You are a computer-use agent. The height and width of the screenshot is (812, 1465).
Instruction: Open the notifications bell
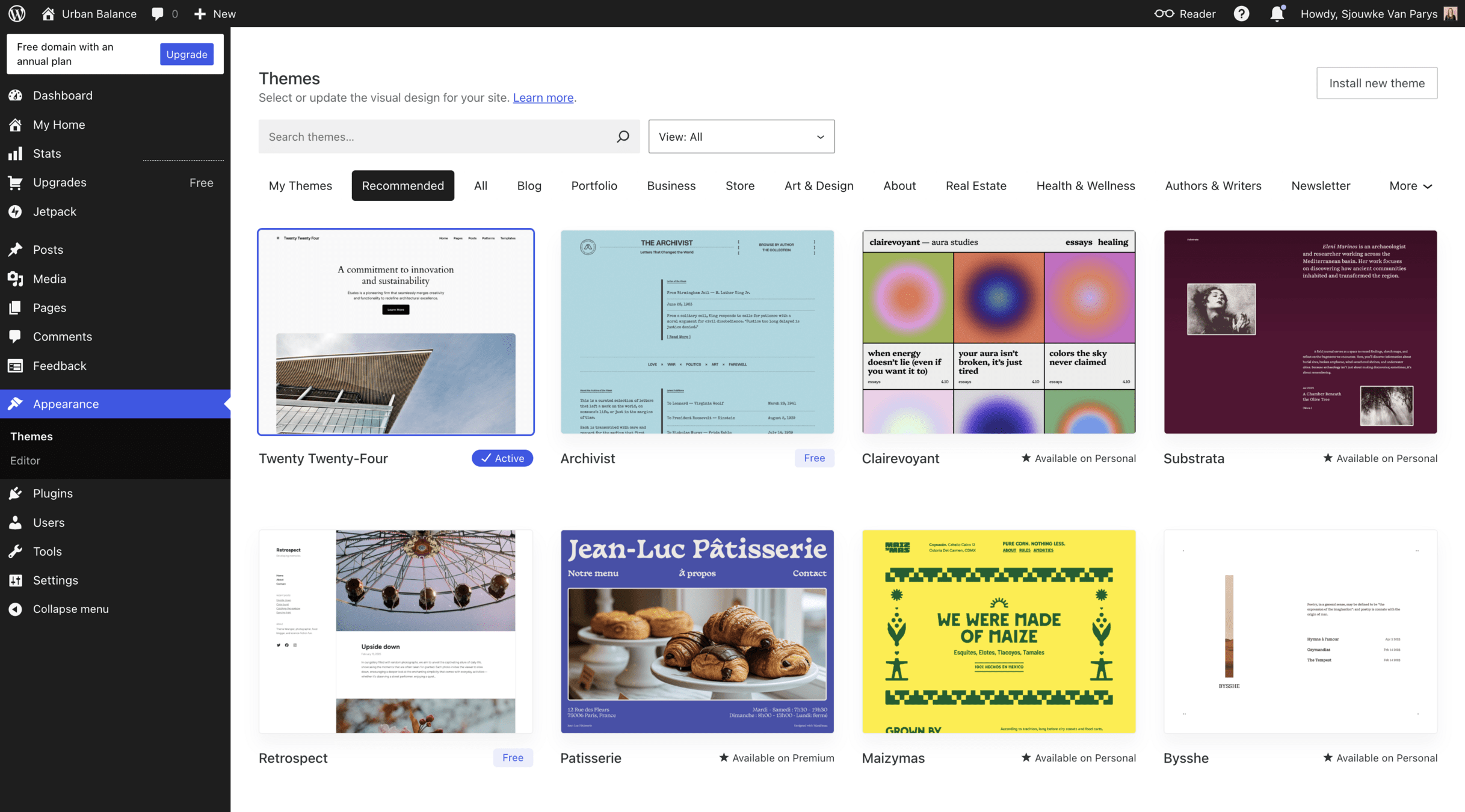coord(1277,13)
